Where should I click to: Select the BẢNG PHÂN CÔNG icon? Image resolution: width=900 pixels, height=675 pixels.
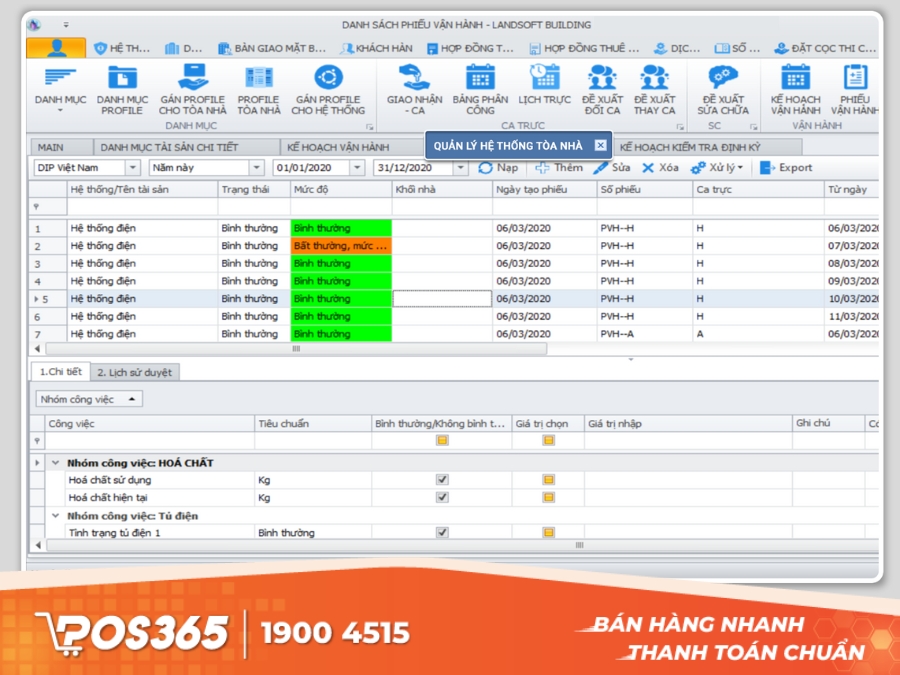477,90
